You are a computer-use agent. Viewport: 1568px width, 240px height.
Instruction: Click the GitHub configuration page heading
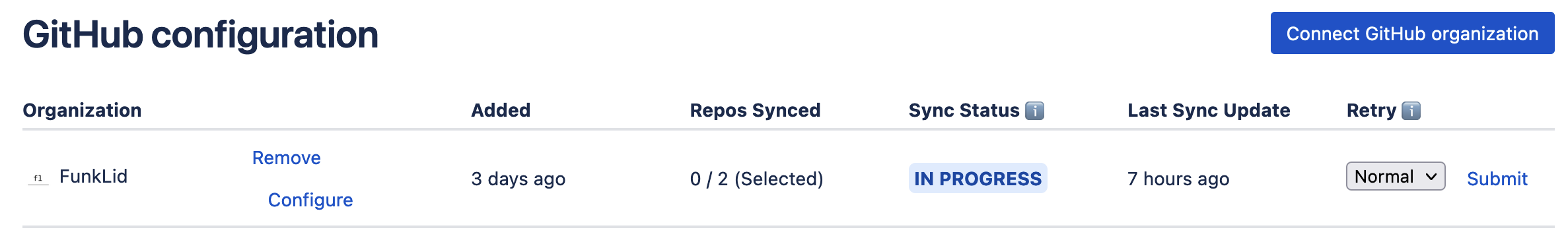pos(200,34)
